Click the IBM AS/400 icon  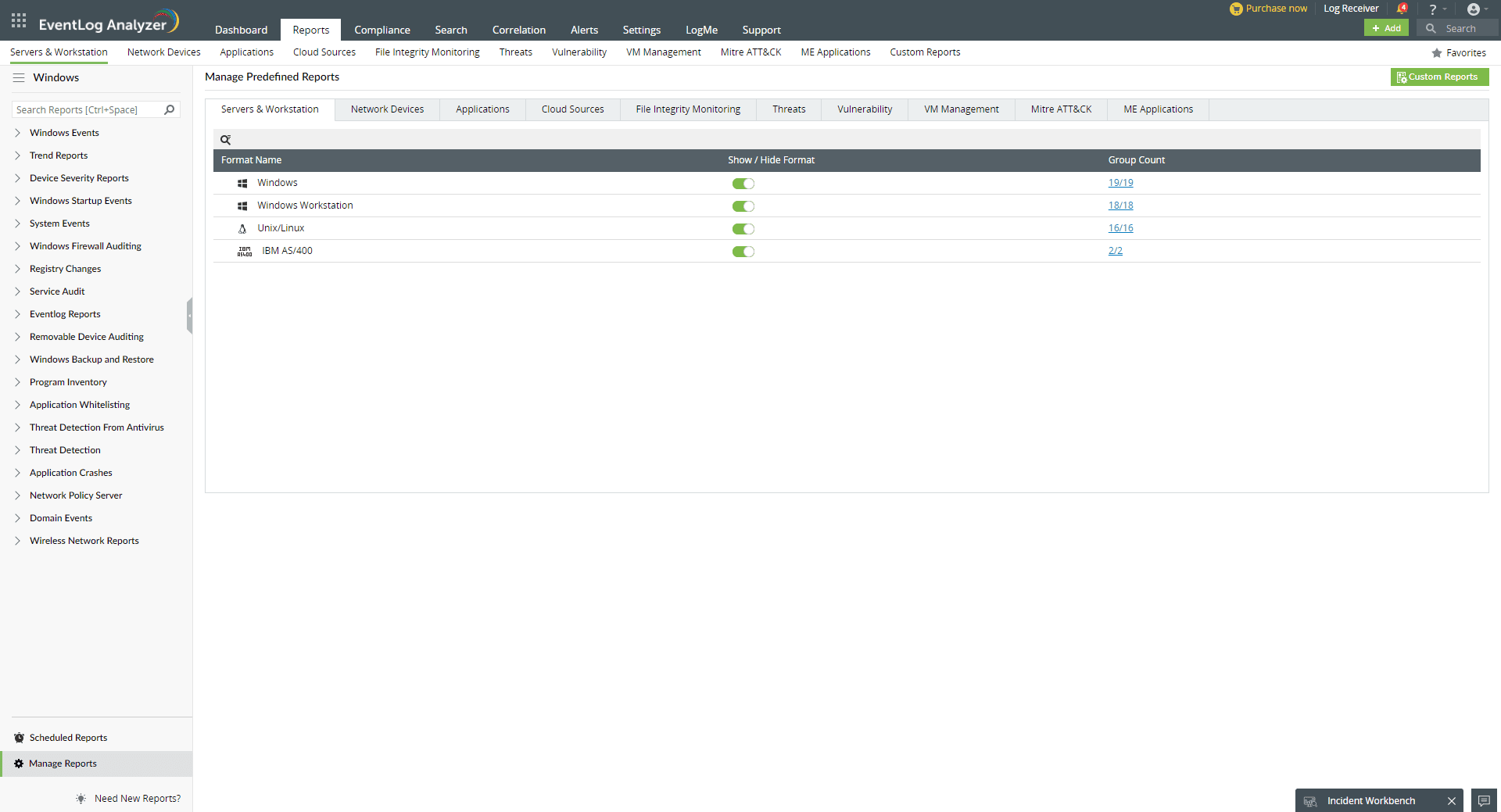coord(245,252)
